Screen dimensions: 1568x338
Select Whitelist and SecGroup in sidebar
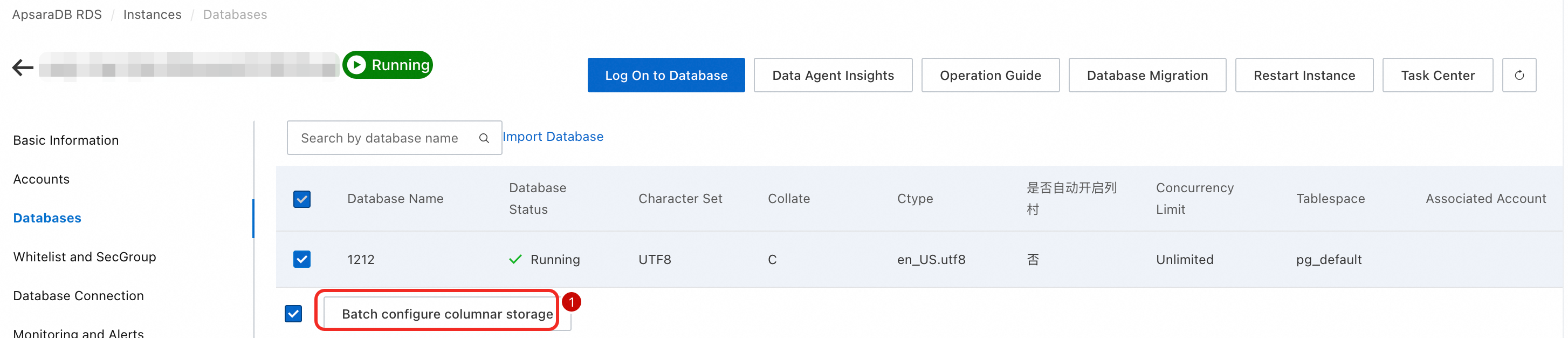coord(85,257)
